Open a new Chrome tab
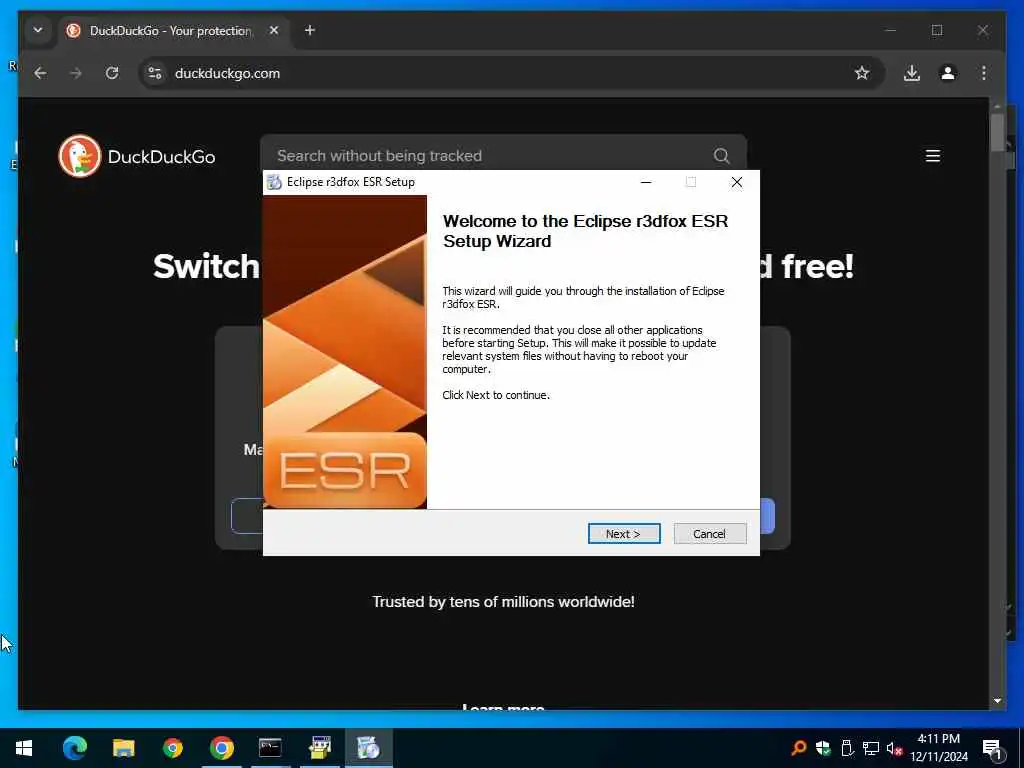 point(310,31)
